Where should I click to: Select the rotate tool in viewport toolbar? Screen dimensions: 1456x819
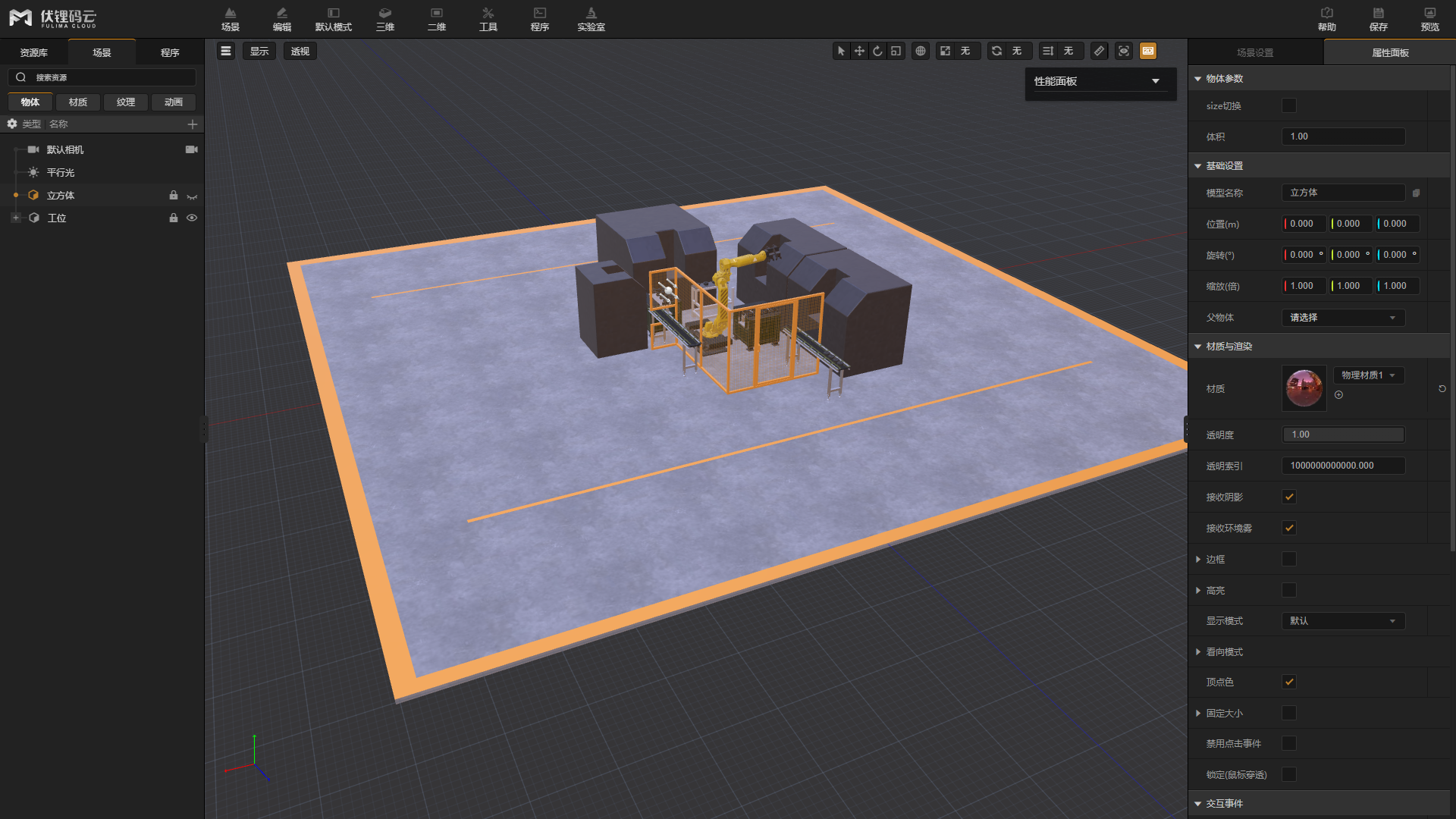tap(877, 51)
